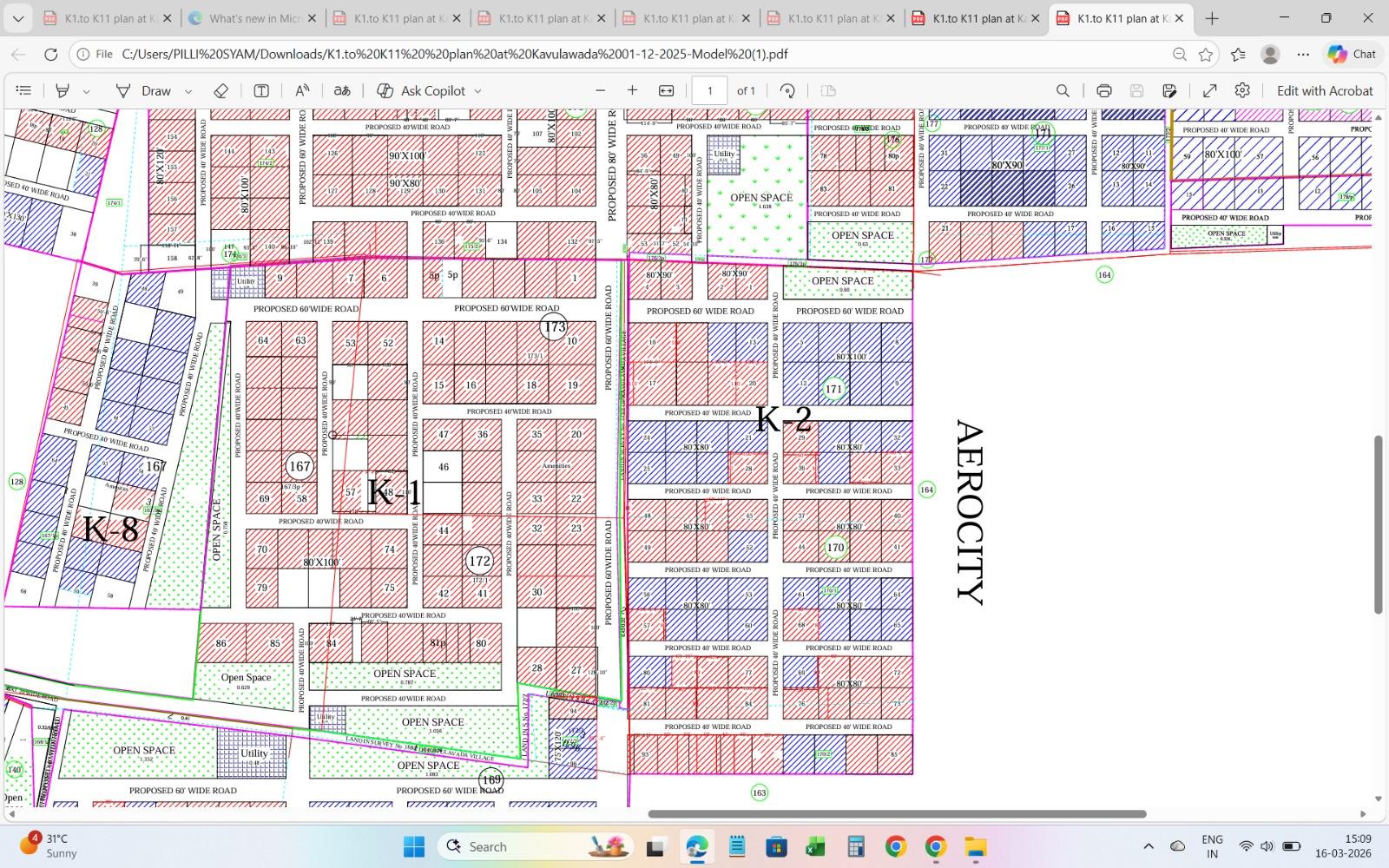
Task: Click the Save as icon
Action: 1169,90
